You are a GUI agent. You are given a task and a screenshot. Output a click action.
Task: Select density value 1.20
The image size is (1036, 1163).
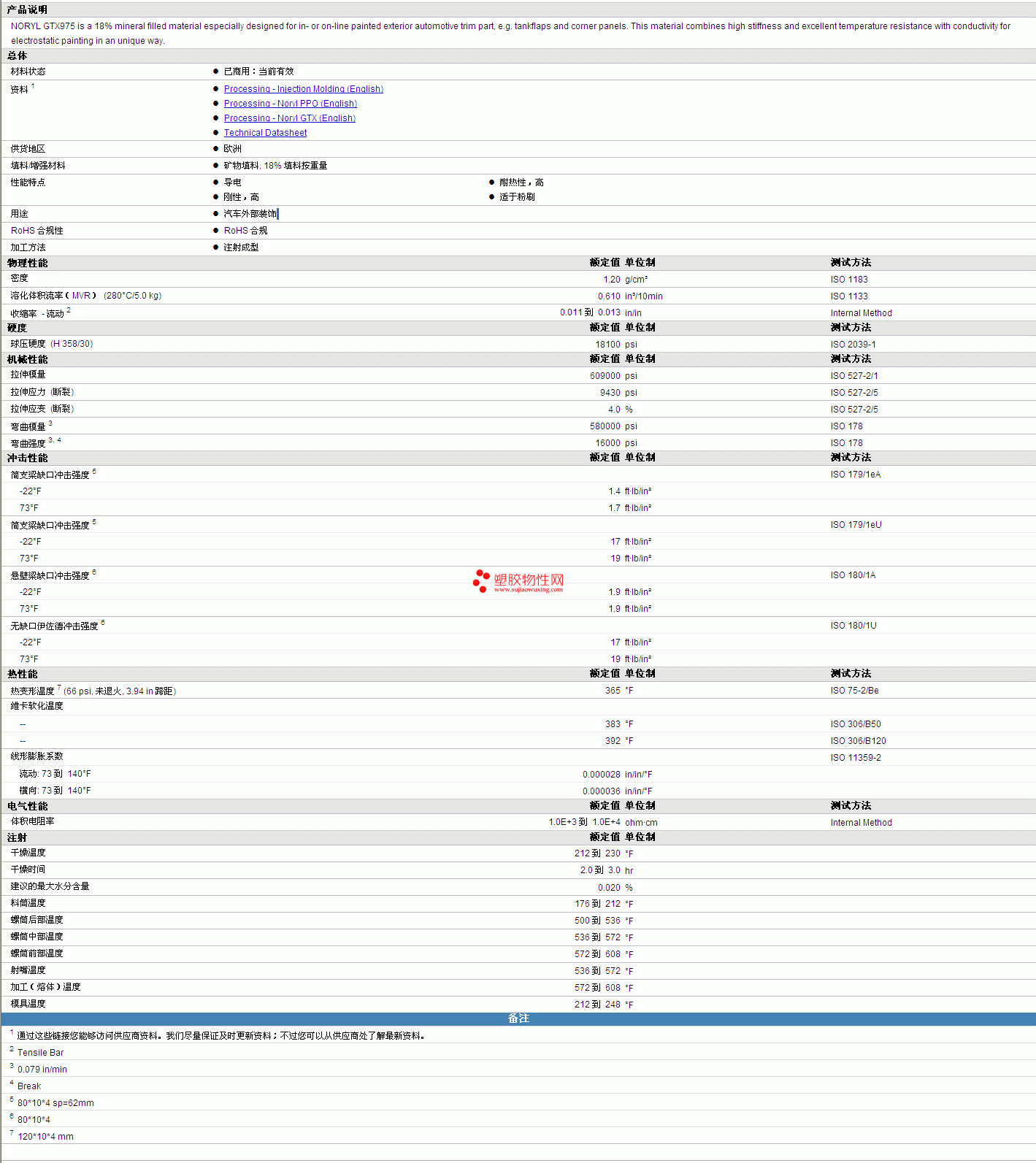pyautogui.click(x=612, y=280)
